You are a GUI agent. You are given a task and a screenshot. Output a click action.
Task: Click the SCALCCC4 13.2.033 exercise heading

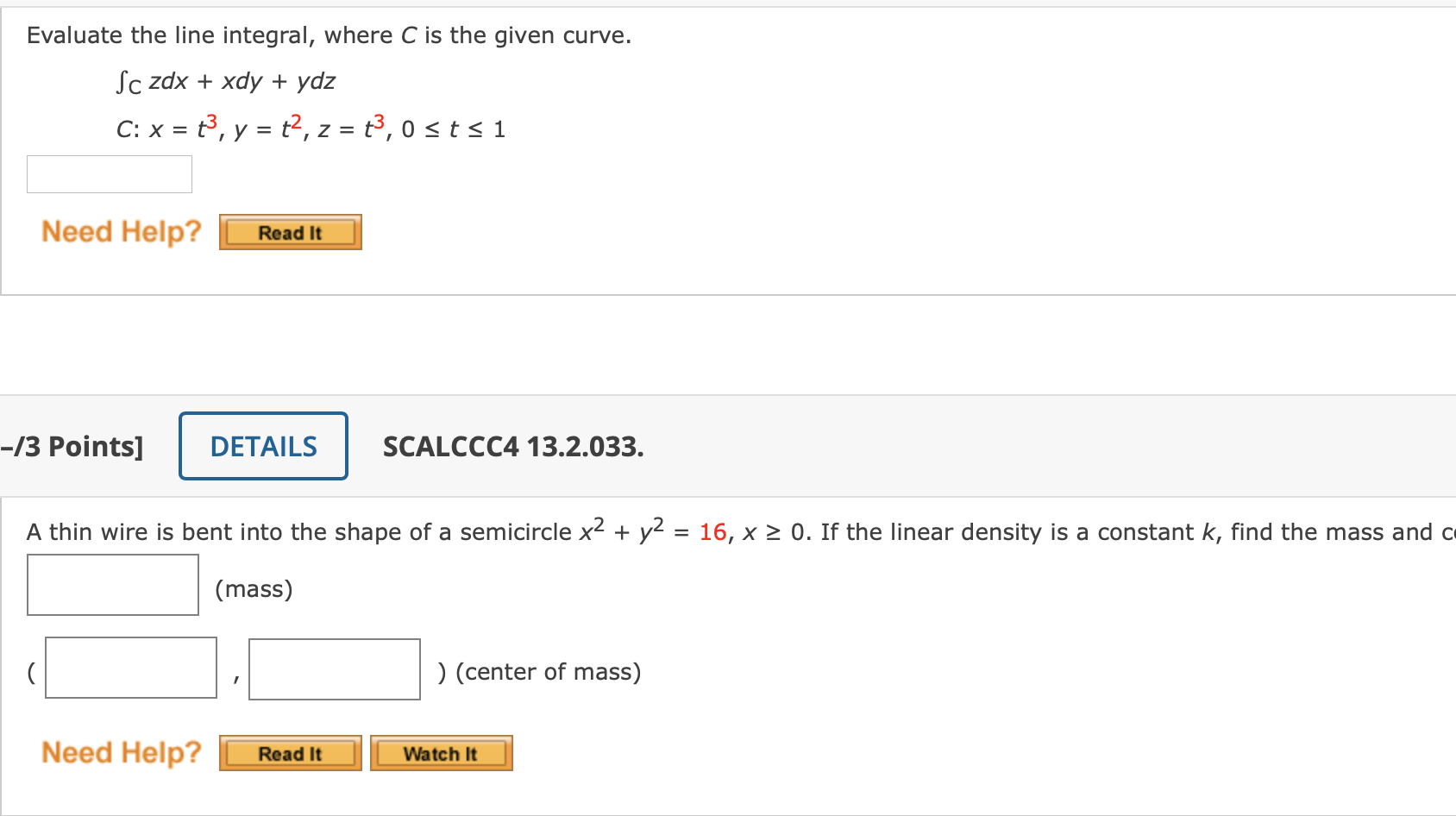click(x=513, y=447)
